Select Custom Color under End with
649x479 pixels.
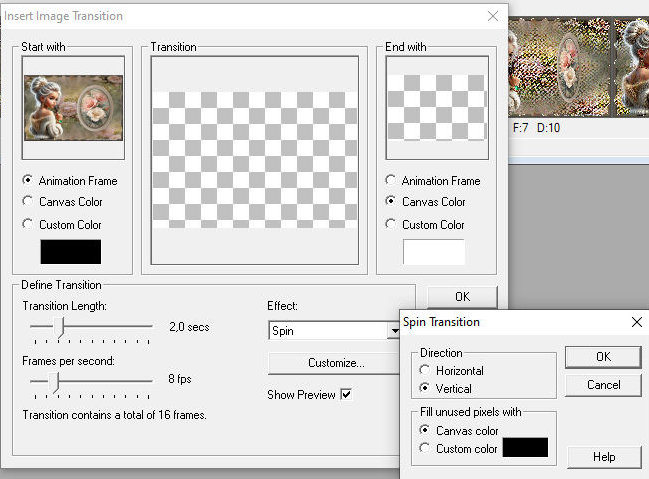(x=391, y=225)
